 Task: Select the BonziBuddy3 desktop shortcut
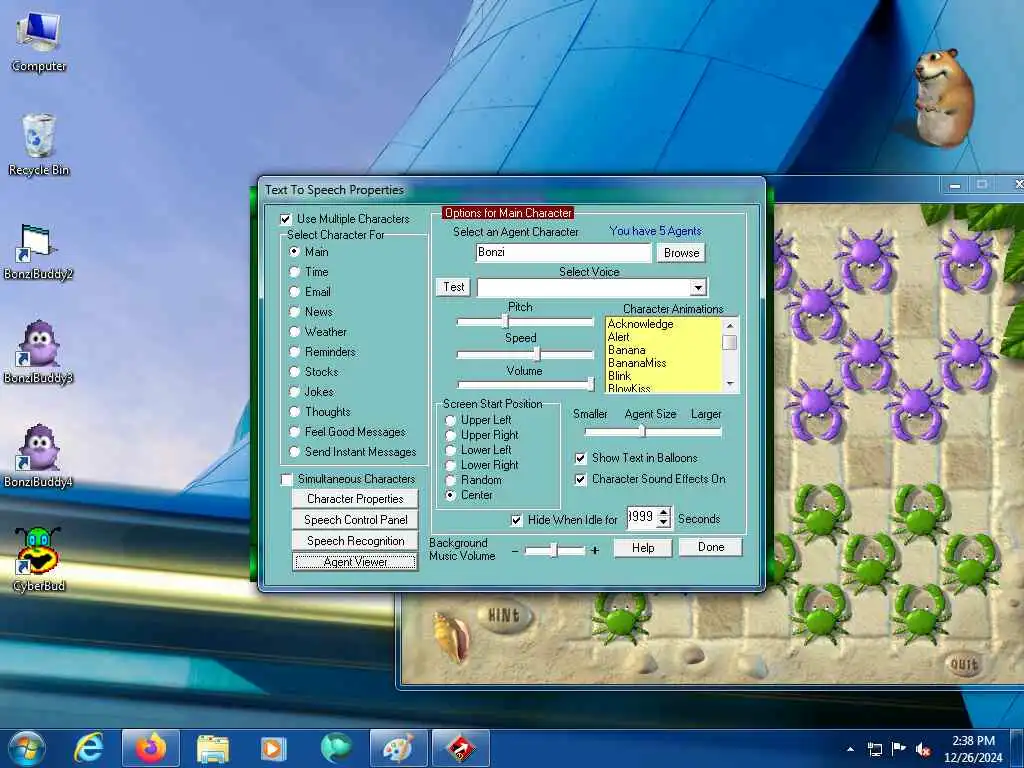pyautogui.click(x=39, y=353)
